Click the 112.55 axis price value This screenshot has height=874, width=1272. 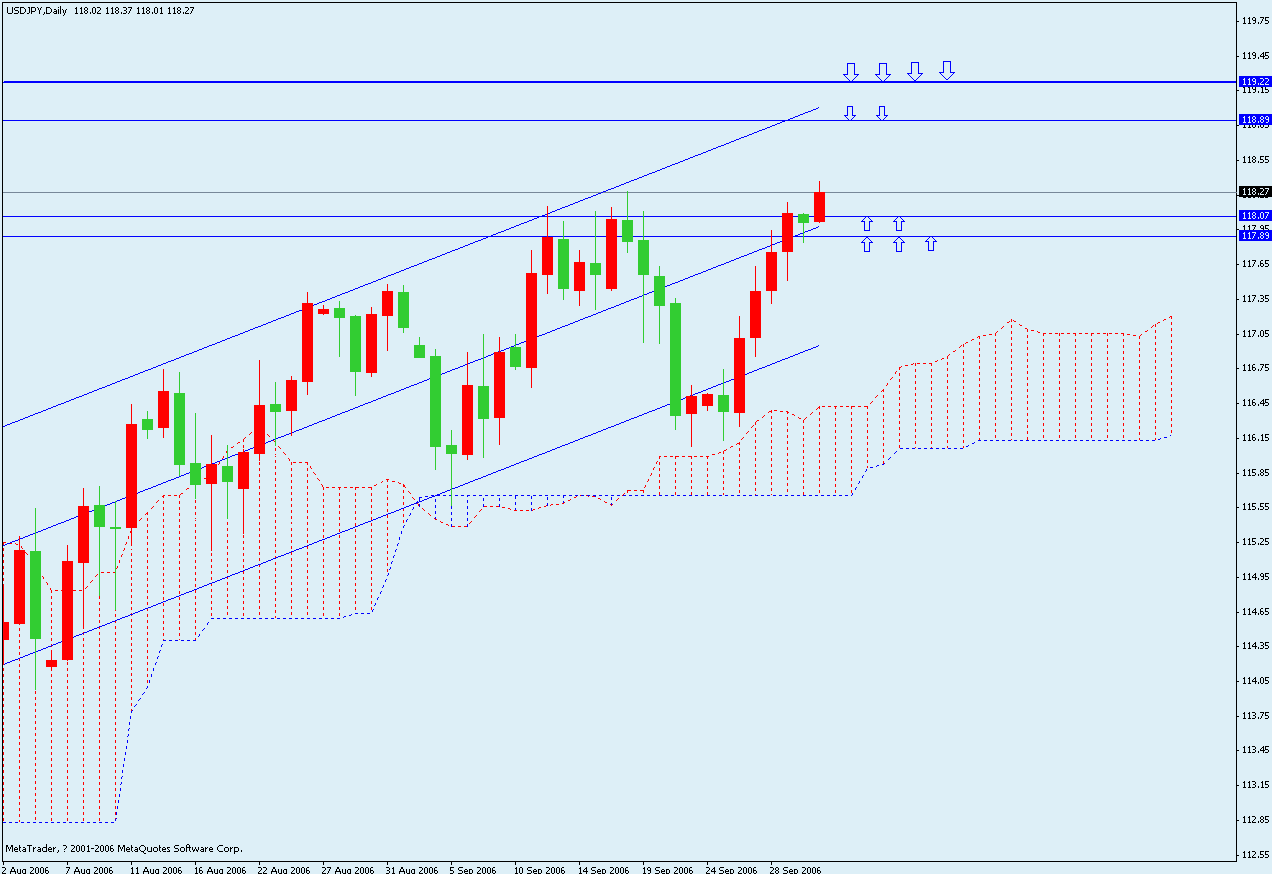pos(1255,855)
